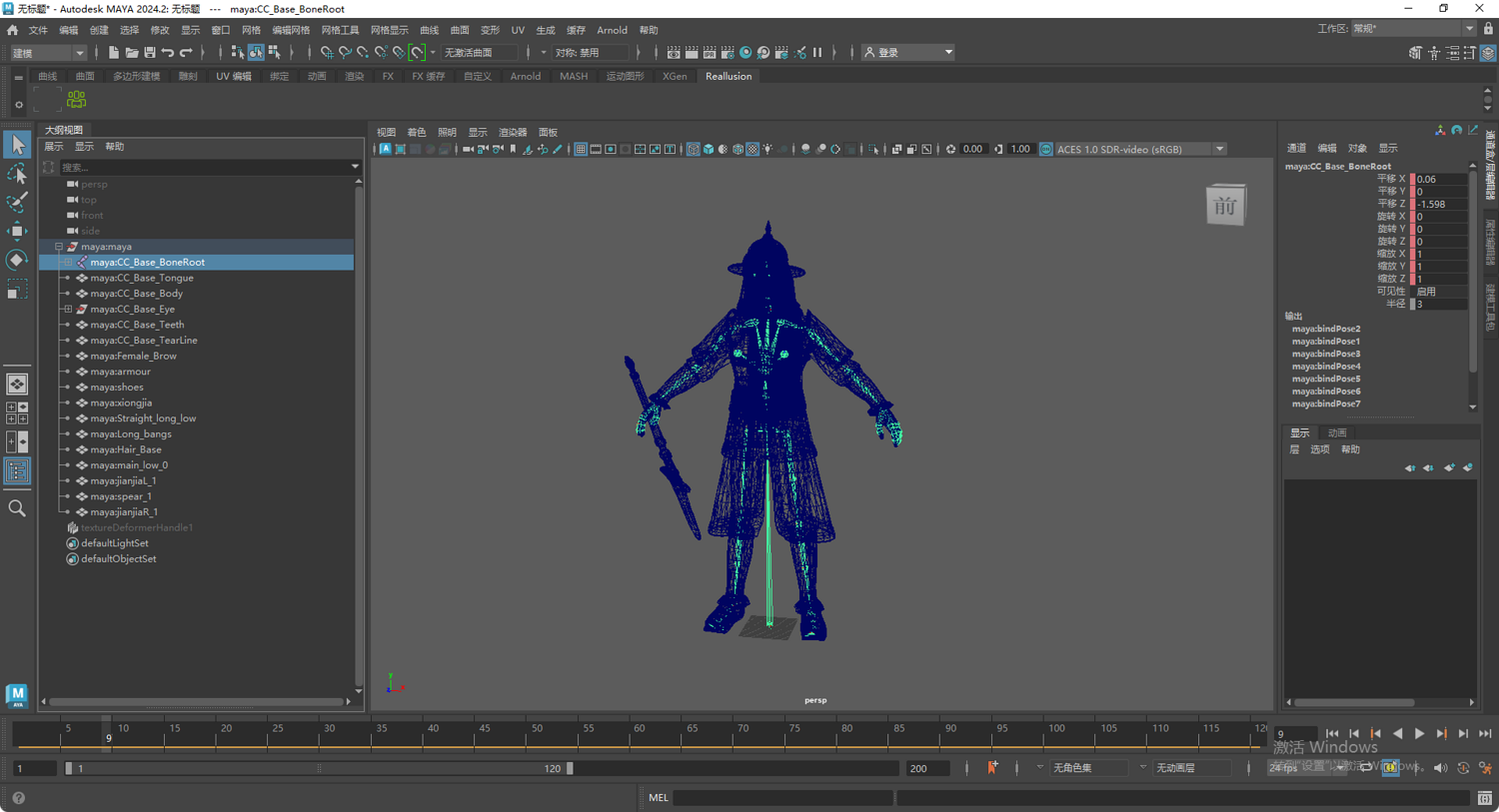Open the Render view icon in the status line
This screenshot has height=812, width=1499.
point(674,52)
